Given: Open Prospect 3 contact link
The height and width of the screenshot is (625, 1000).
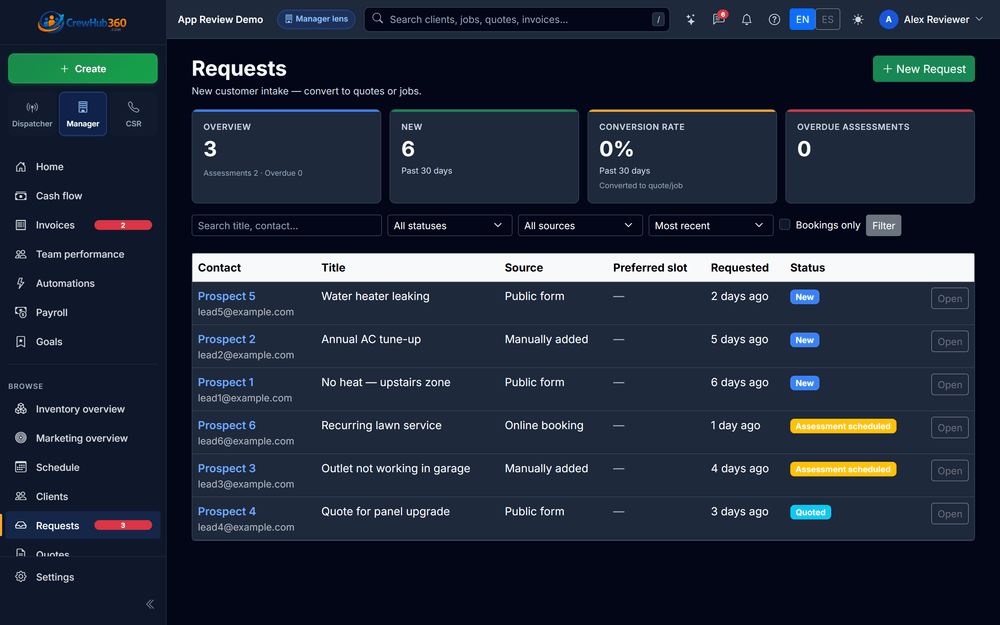Looking at the screenshot, I should (226, 468).
